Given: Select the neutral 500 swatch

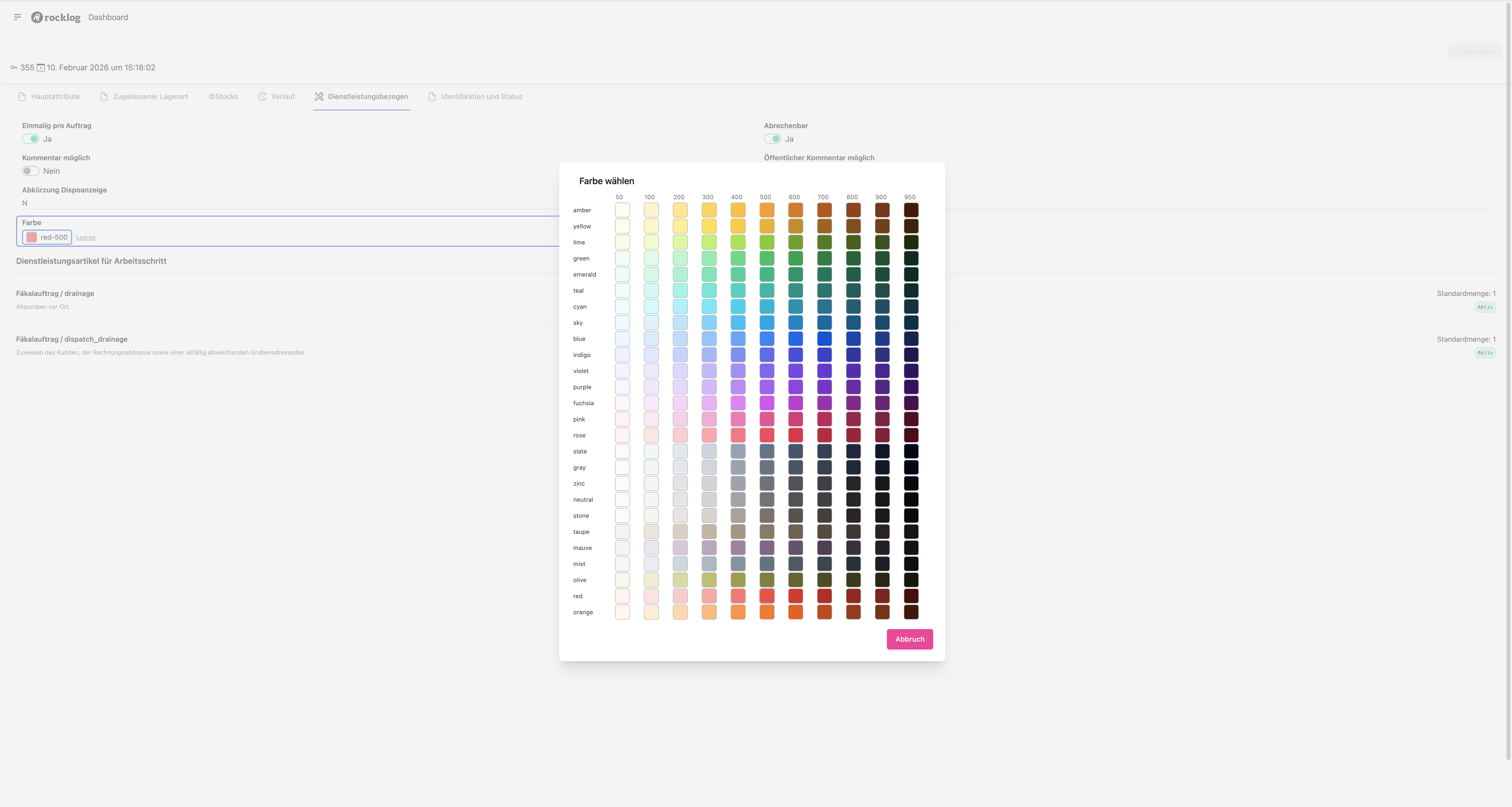Looking at the screenshot, I should pos(767,499).
